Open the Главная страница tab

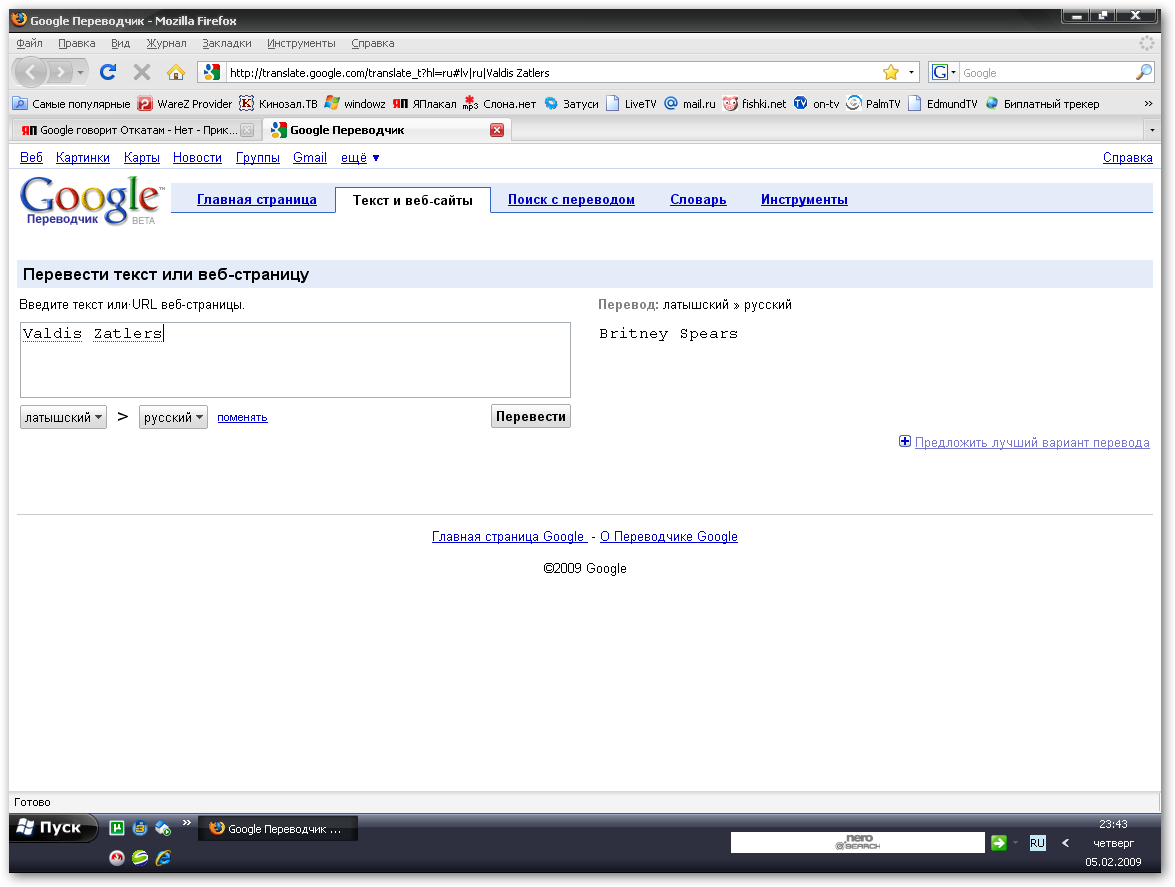click(x=256, y=199)
